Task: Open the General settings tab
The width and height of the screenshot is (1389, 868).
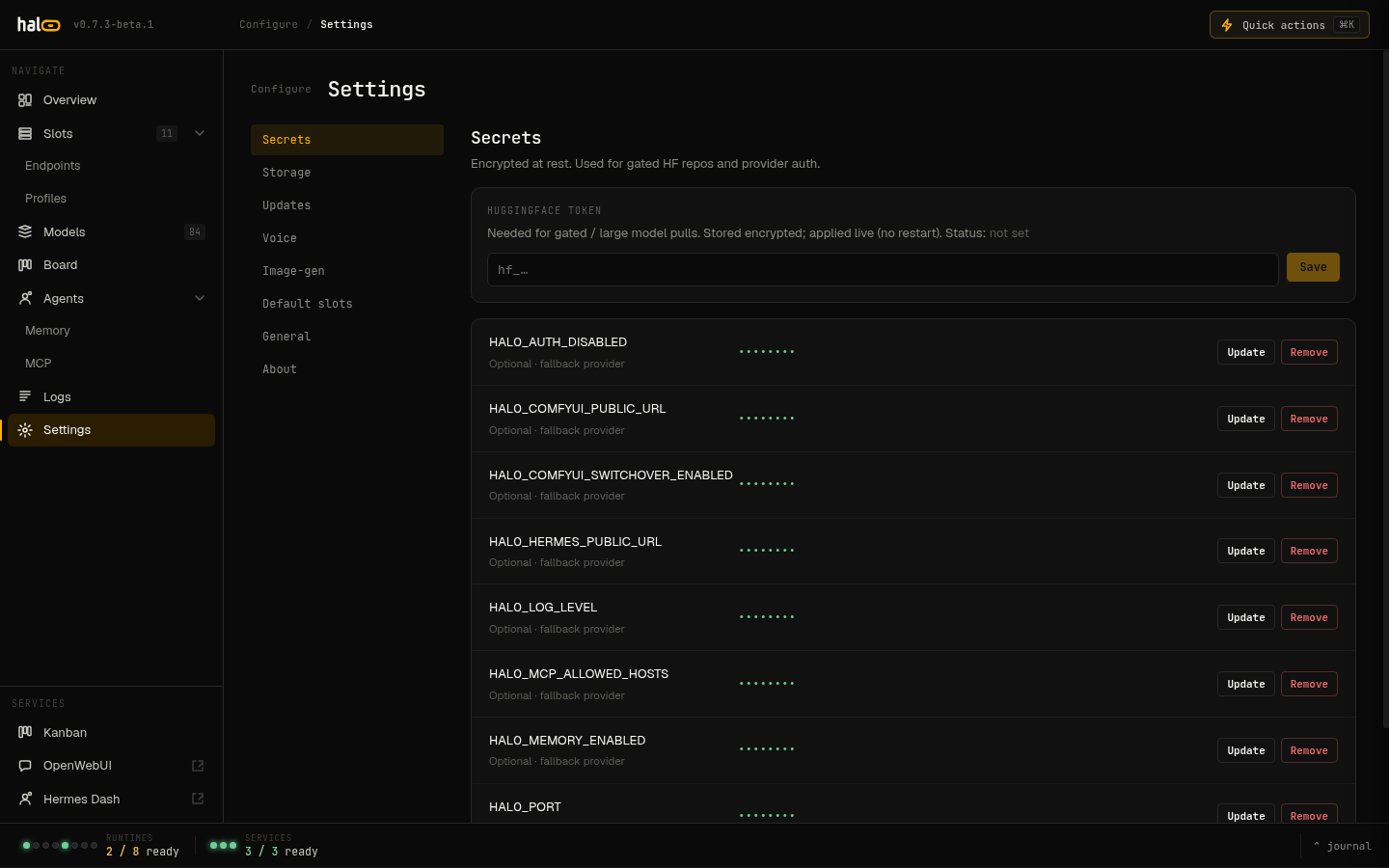Action: point(347,337)
